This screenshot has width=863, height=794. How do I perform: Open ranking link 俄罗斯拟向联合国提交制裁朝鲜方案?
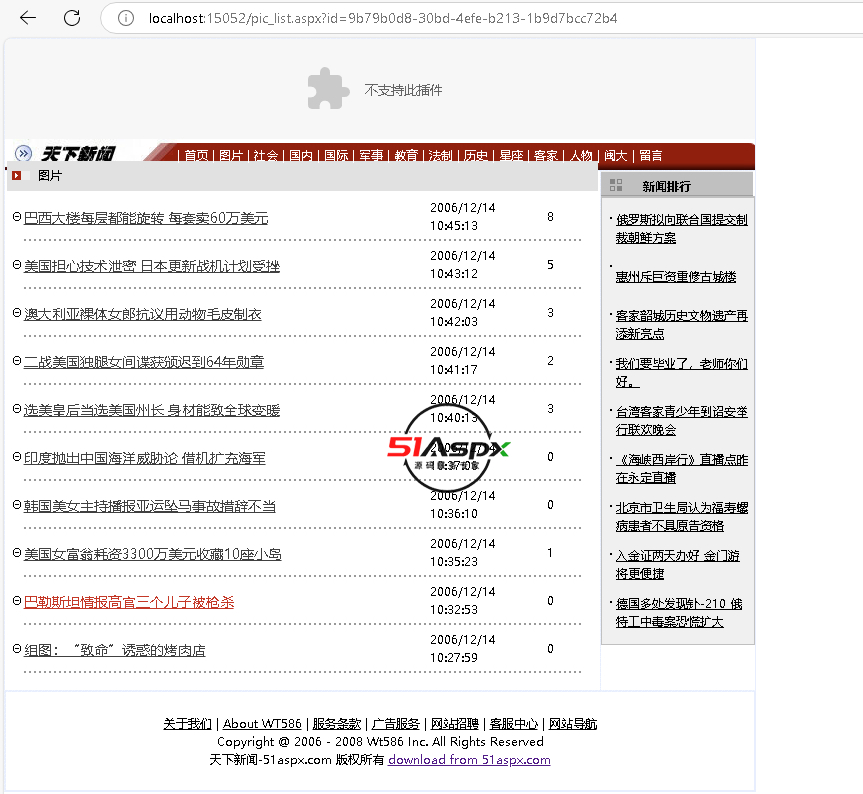(681, 229)
